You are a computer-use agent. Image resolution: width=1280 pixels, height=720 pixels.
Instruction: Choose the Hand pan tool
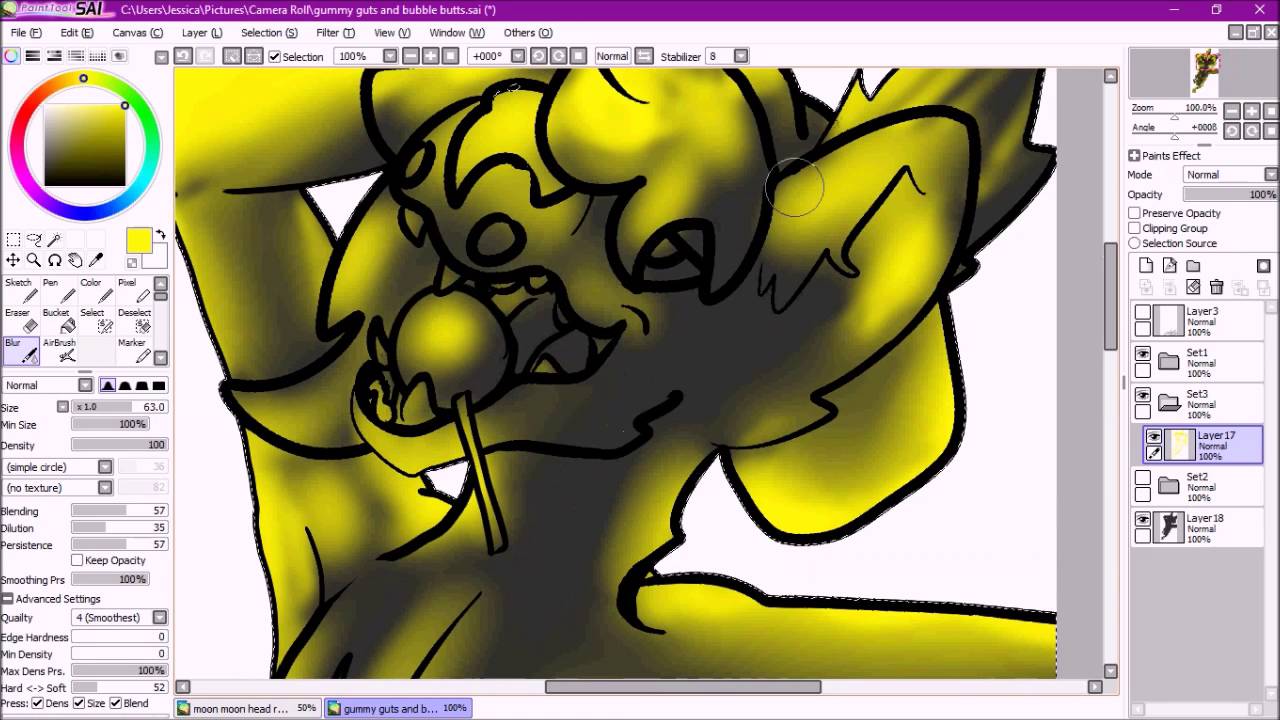click(75, 260)
